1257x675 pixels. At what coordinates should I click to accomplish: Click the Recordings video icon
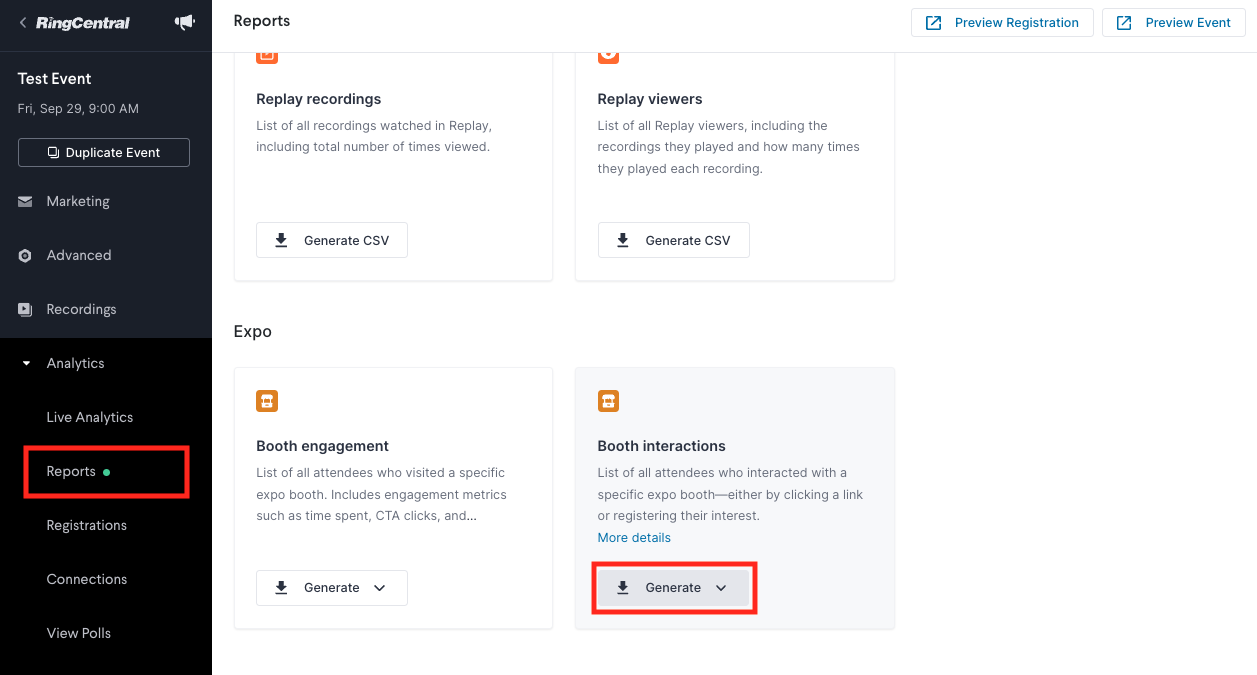26,310
